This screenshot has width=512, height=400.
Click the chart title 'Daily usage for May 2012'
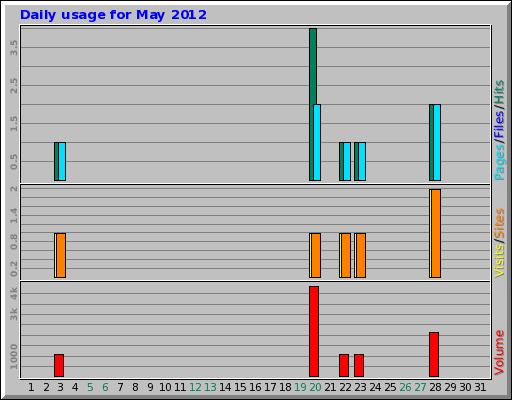[x=113, y=15]
